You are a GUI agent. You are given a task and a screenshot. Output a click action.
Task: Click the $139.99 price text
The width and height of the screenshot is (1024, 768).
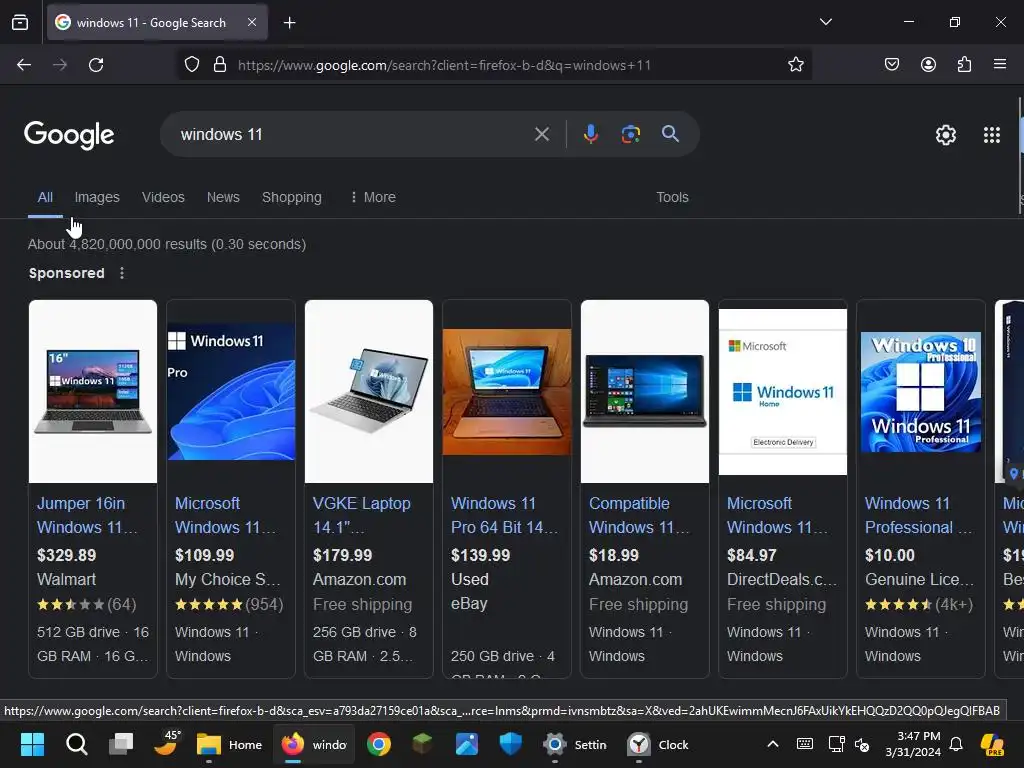(x=481, y=555)
